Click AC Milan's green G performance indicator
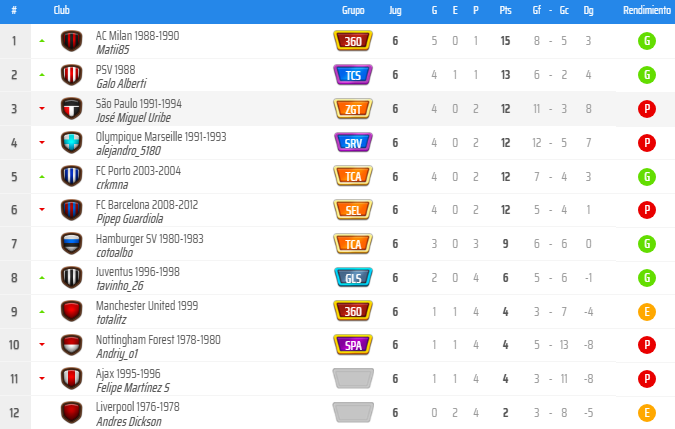Screen dimensions: 675x429 (x=647, y=41)
